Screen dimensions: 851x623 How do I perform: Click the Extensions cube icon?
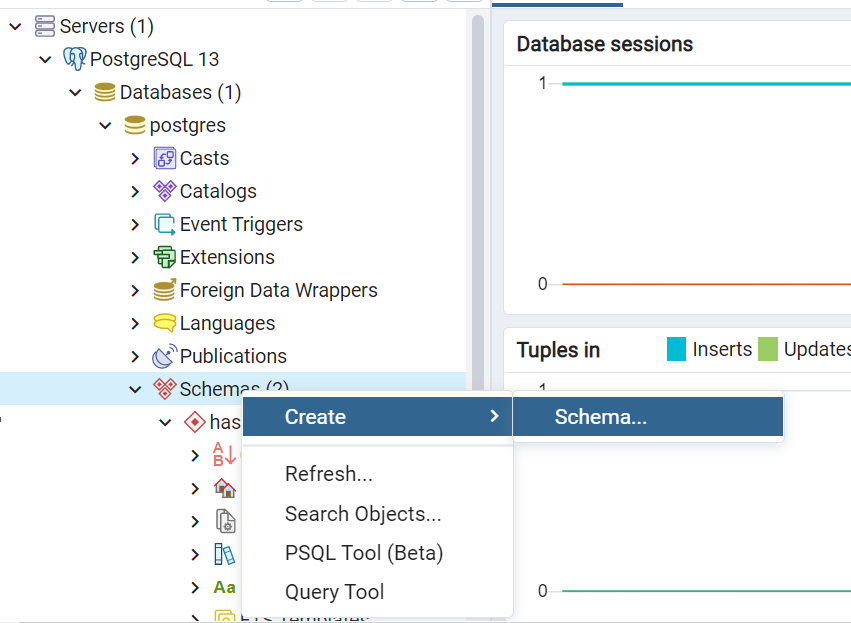pyautogui.click(x=163, y=257)
